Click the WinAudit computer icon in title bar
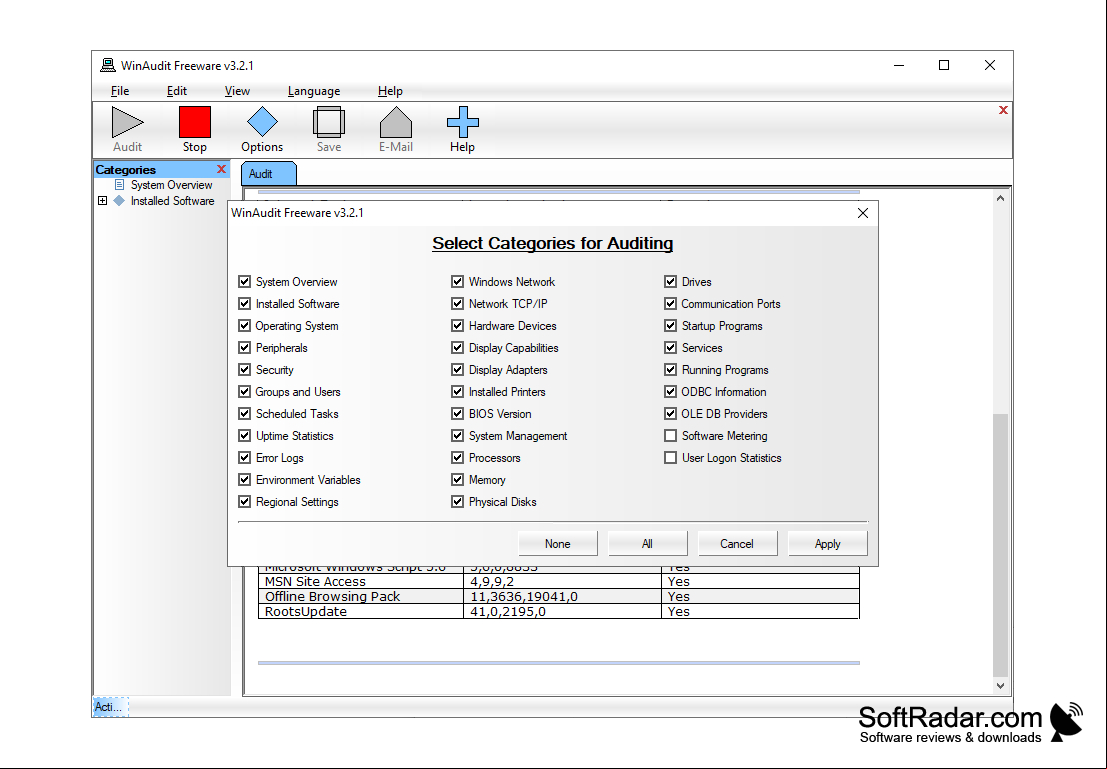The height and width of the screenshot is (769, 1107). [x=108, y=66]
